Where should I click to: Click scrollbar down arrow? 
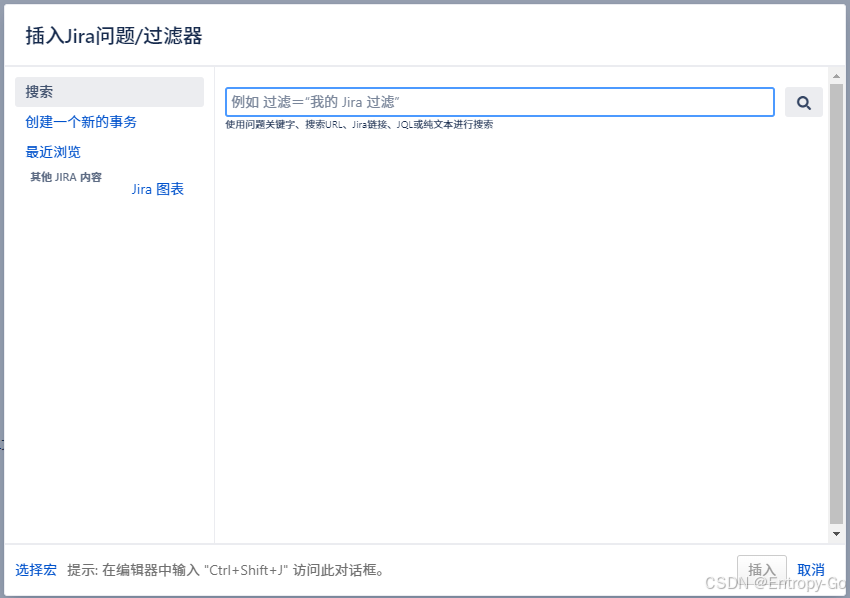click(836, 534)
